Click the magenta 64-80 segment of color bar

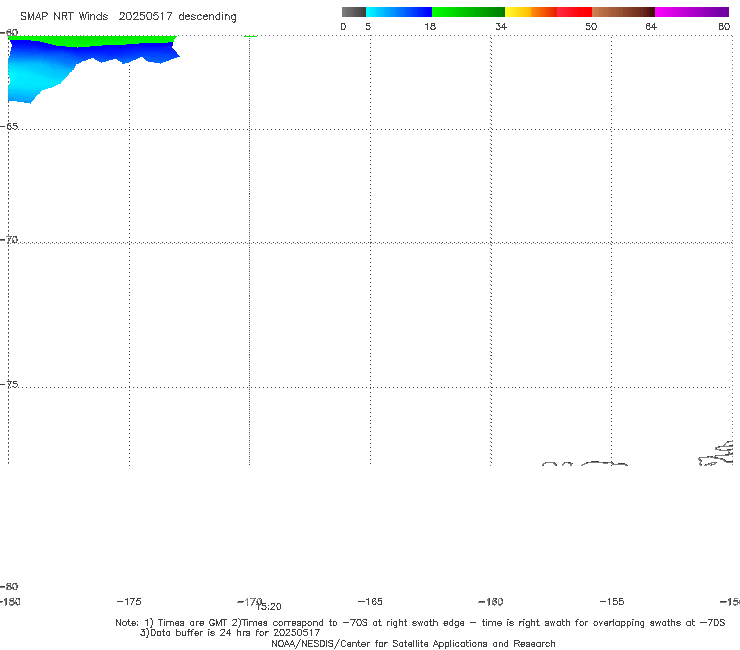click(x=692, y=12)
